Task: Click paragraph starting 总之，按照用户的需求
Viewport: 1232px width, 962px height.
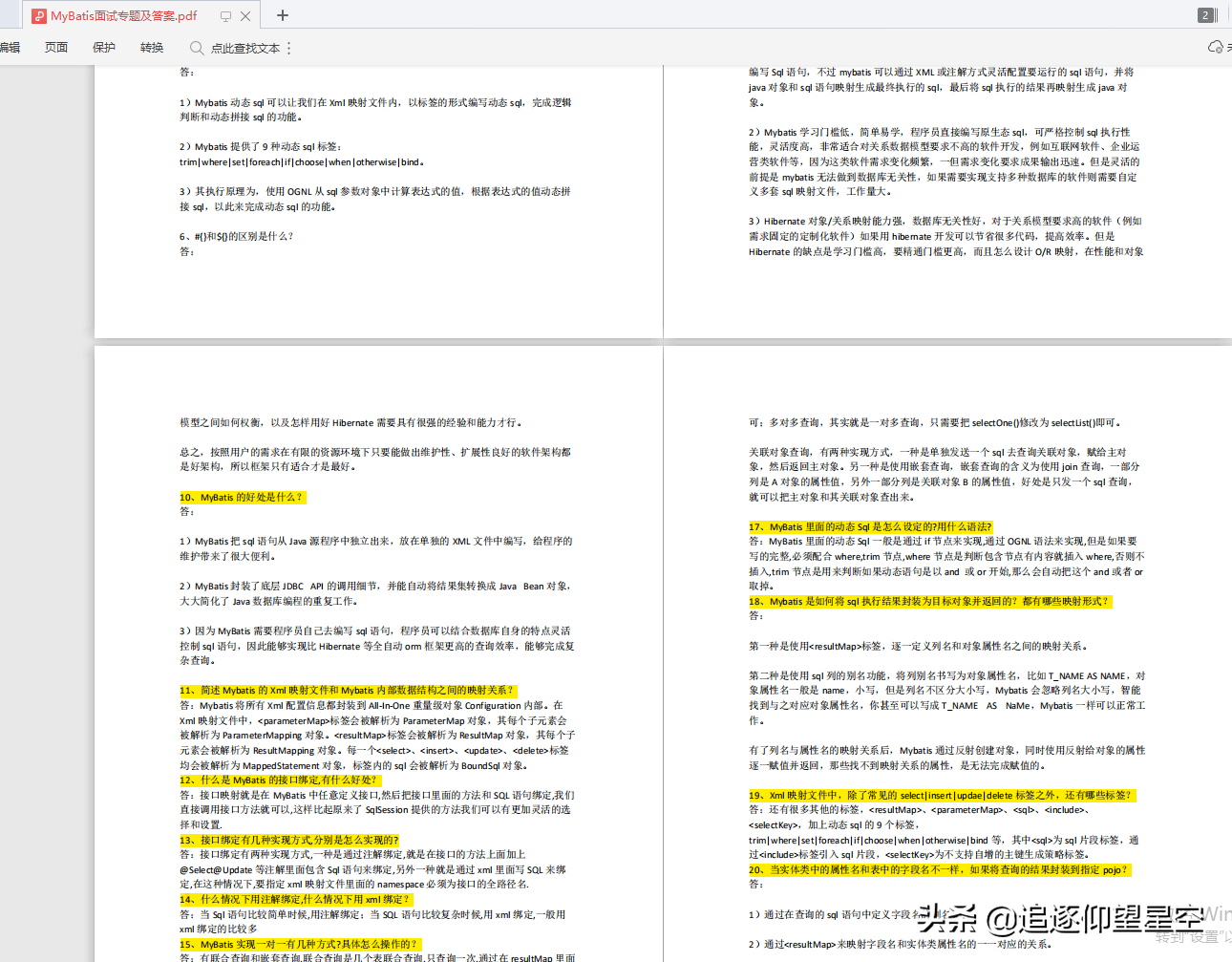Action: [x=375, y=460]
